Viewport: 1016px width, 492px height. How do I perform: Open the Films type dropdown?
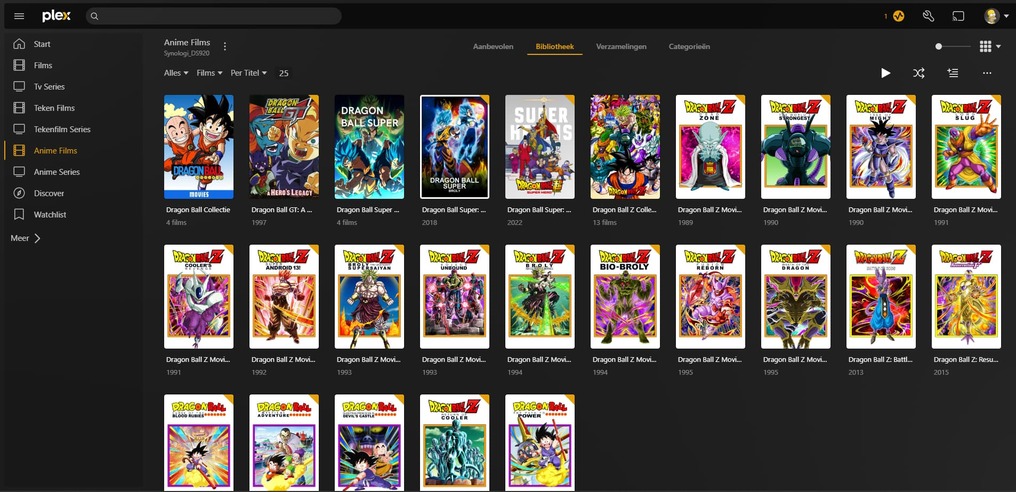click(x=209, y=73)
